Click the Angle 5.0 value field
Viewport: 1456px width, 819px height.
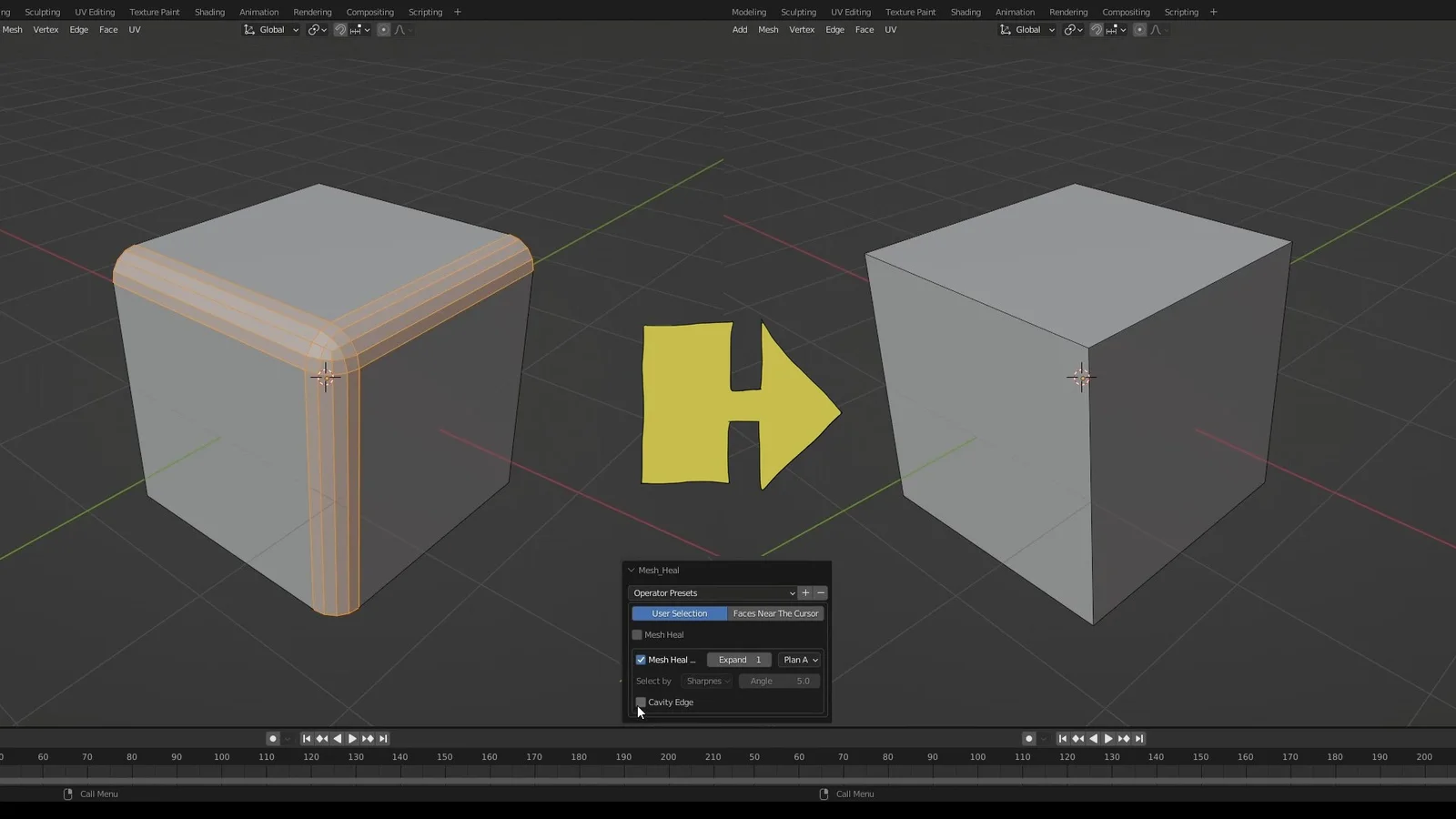coord(779,681)
